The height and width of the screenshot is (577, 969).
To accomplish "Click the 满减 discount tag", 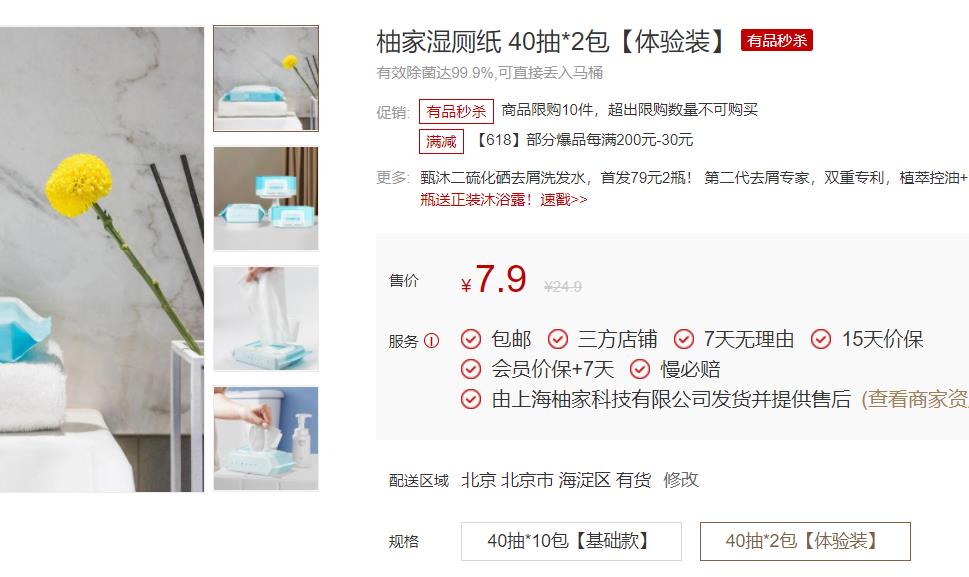I will (x=441, y=141).
